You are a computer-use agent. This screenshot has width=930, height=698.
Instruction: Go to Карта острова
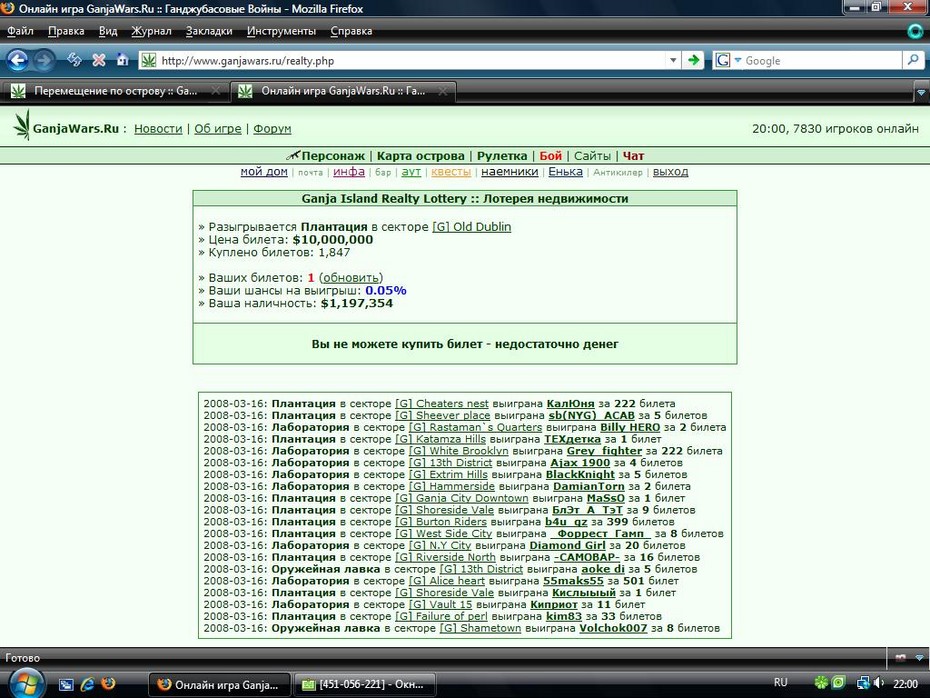[421, 156]
